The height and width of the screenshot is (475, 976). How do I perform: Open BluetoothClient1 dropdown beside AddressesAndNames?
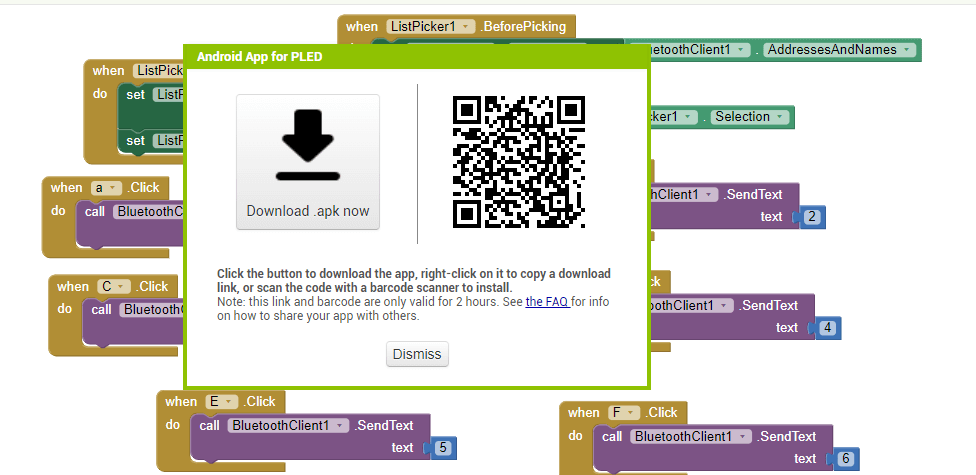coord(740,50)
